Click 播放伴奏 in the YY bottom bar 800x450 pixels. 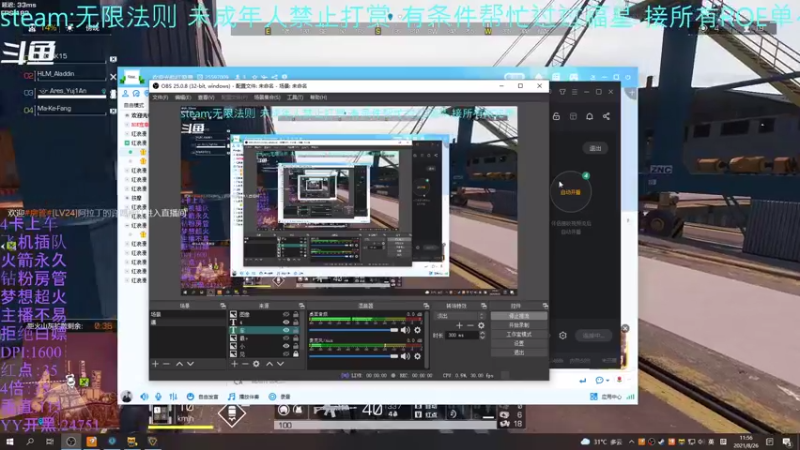point(244,396)
